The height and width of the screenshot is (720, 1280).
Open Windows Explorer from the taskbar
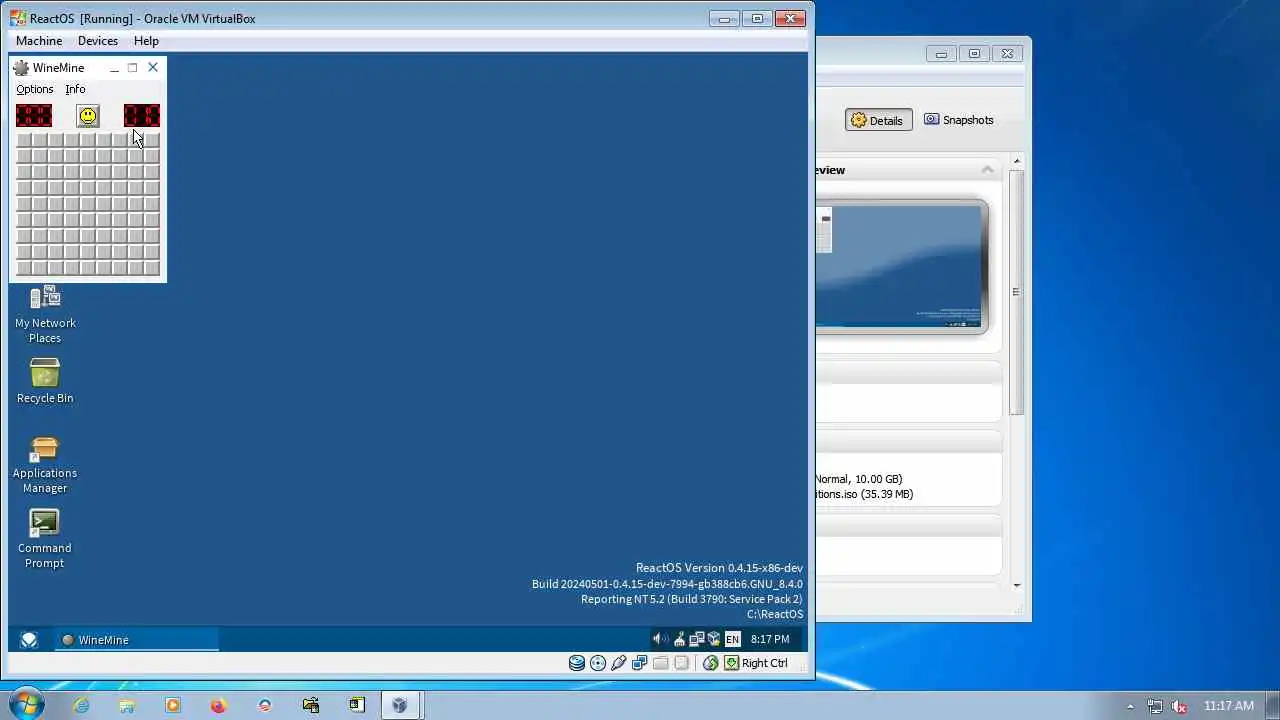(x=127, y=705)
